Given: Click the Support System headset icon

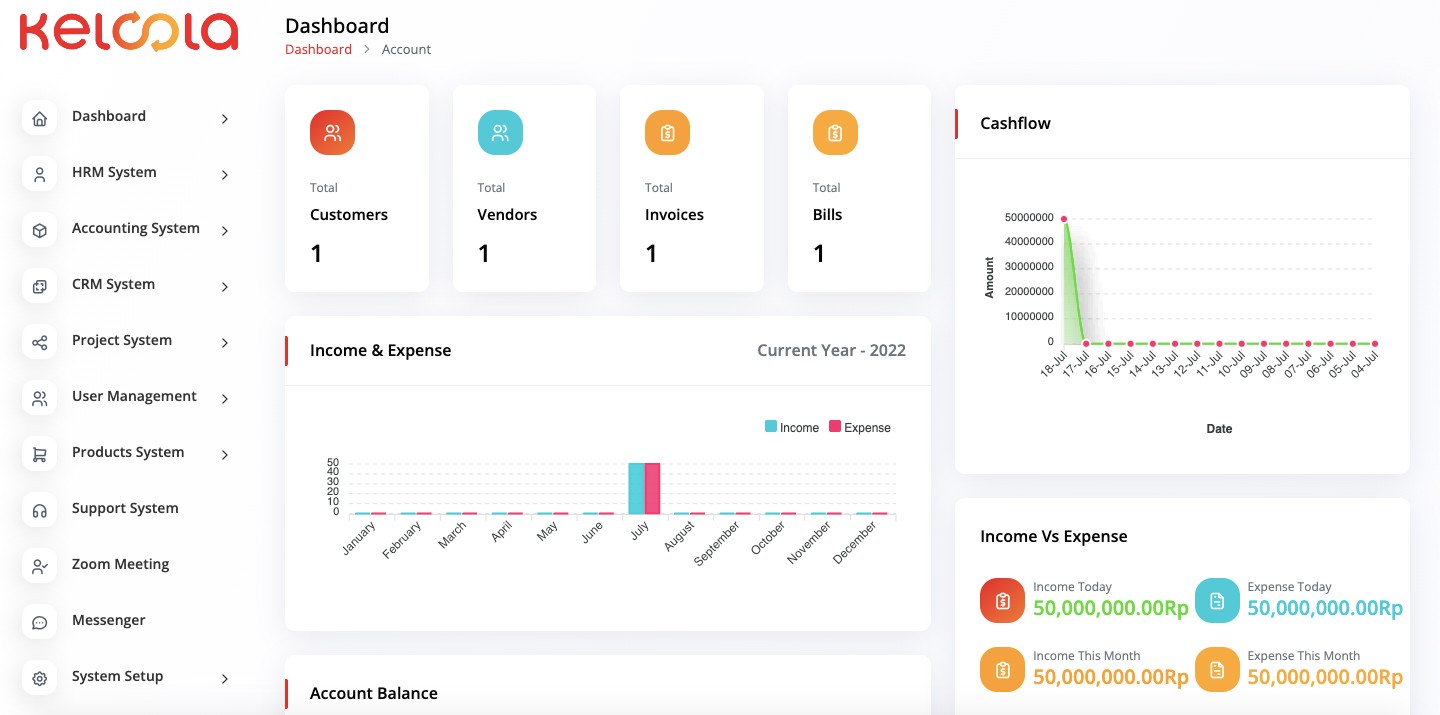Looking at the screenshot, I should [40, 511].
